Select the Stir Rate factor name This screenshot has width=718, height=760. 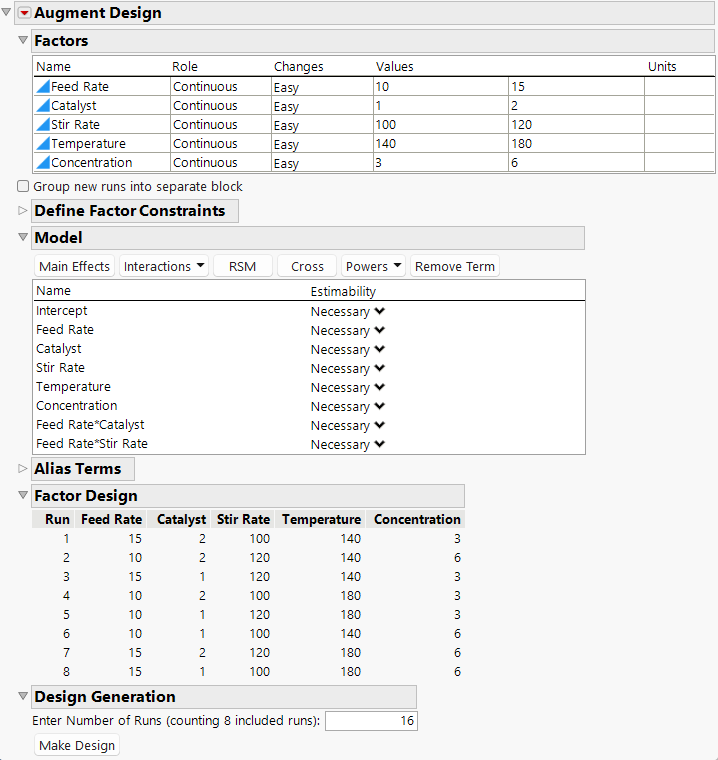[76, 125]
